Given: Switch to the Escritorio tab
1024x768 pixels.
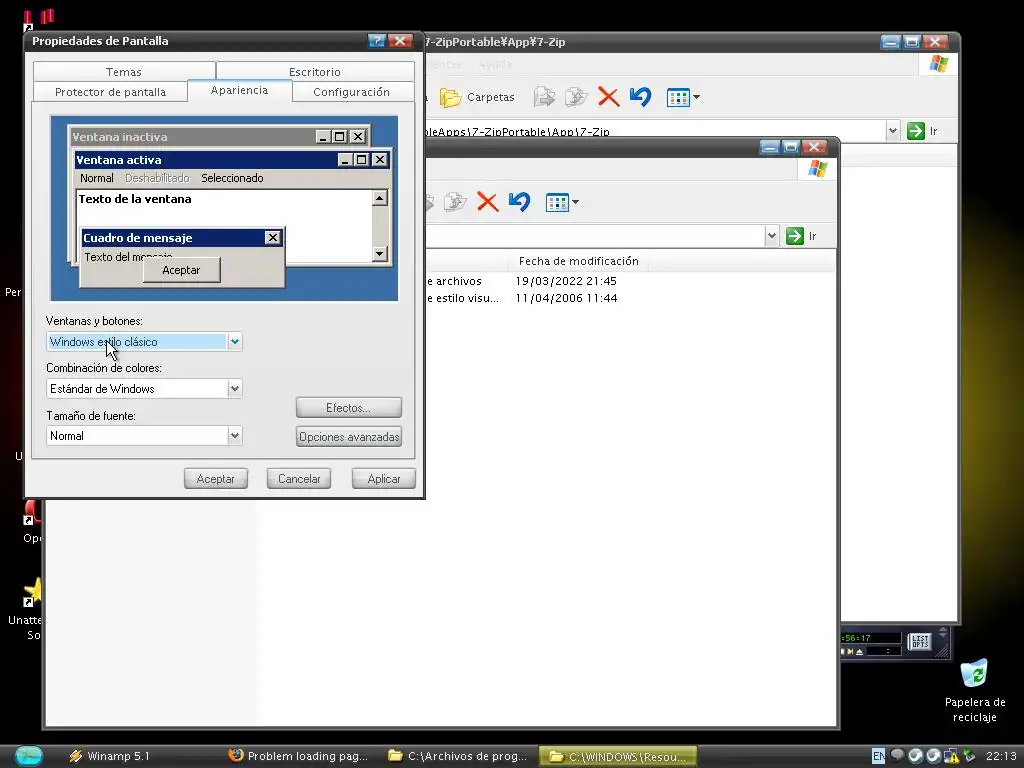Looking at the screenshot, I should click(315, 71).
